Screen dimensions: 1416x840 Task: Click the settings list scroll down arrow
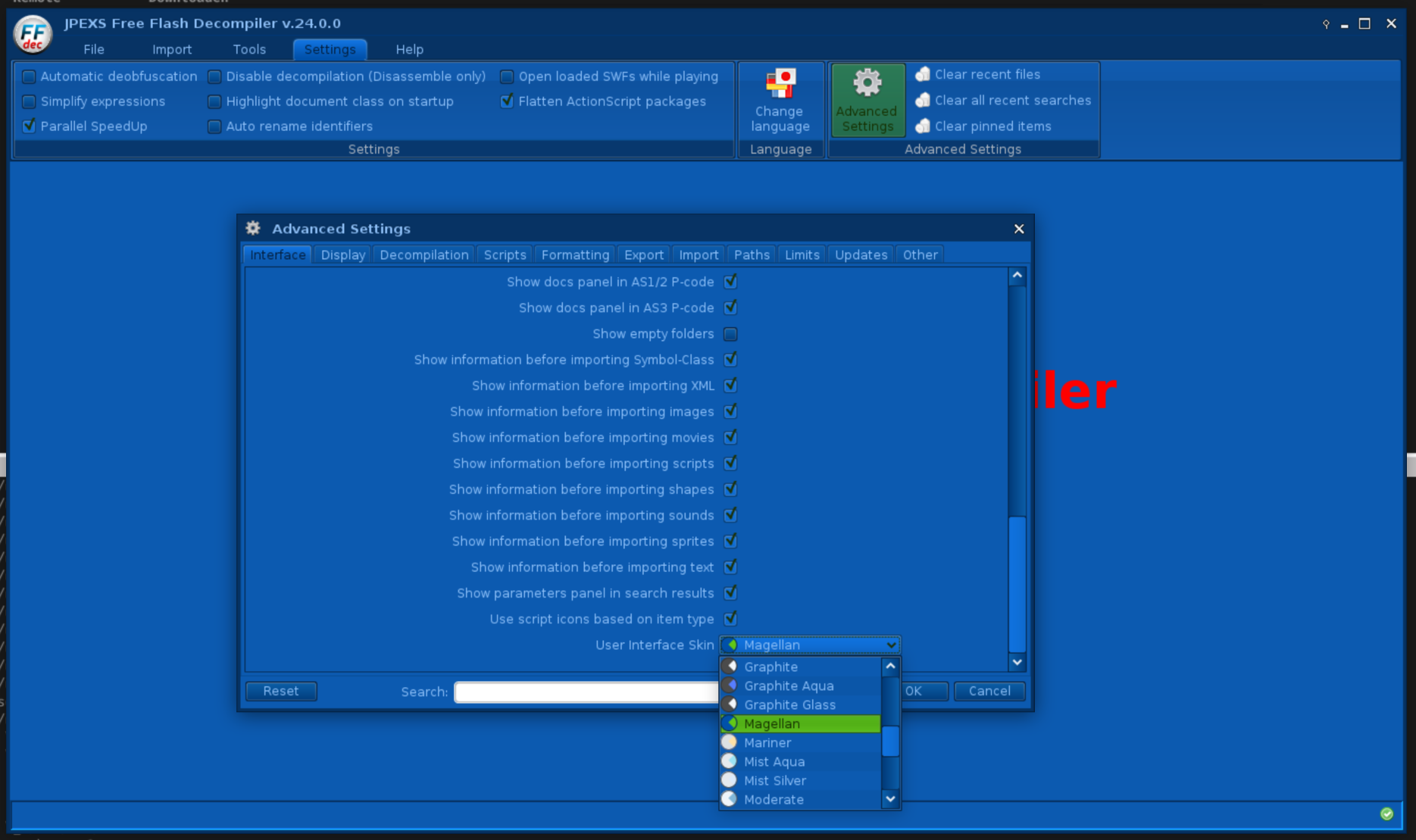coord(1017,662)
